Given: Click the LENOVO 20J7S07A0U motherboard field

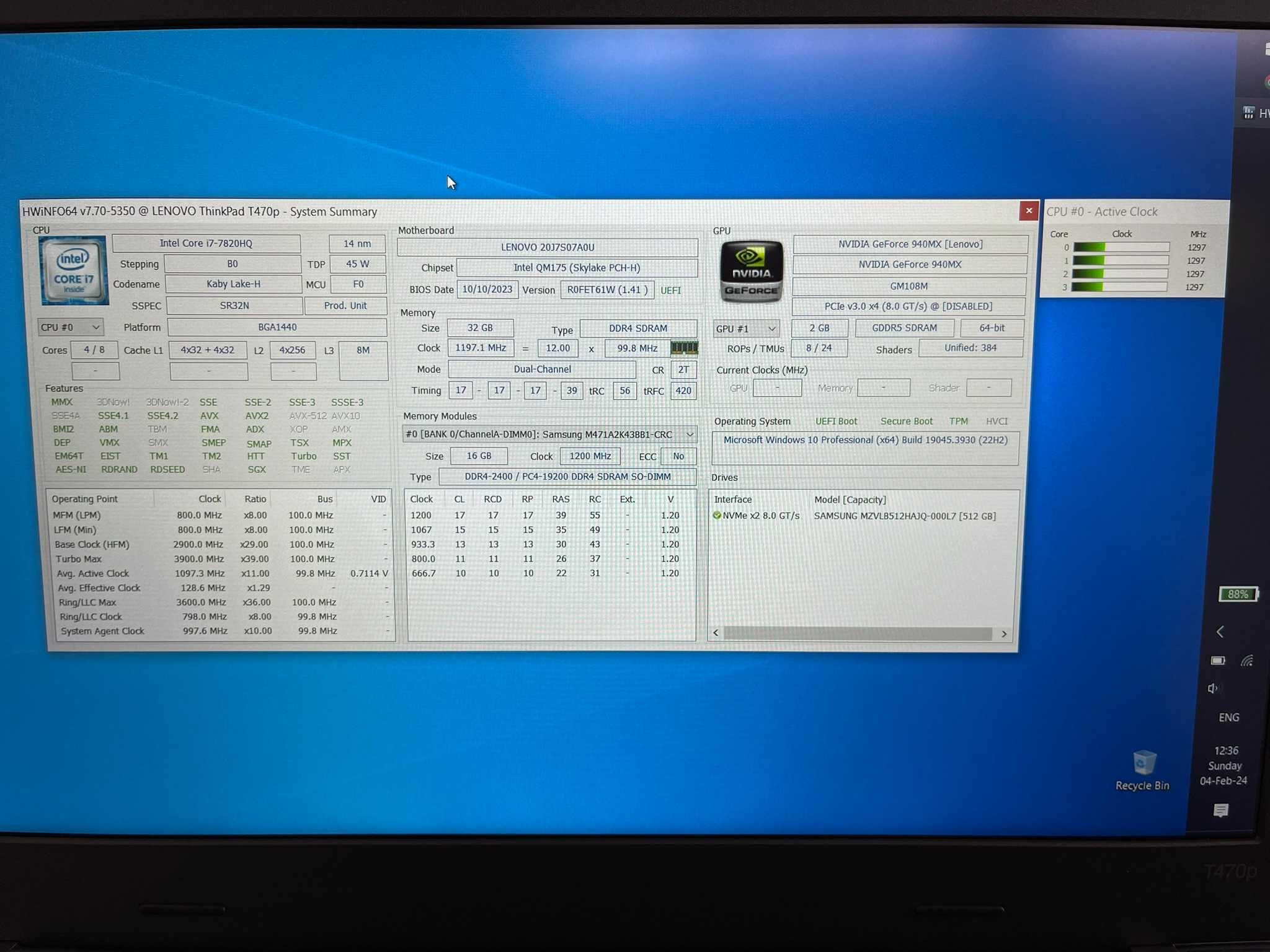Looking at the screenshot, I should click(x=548, y=247).
